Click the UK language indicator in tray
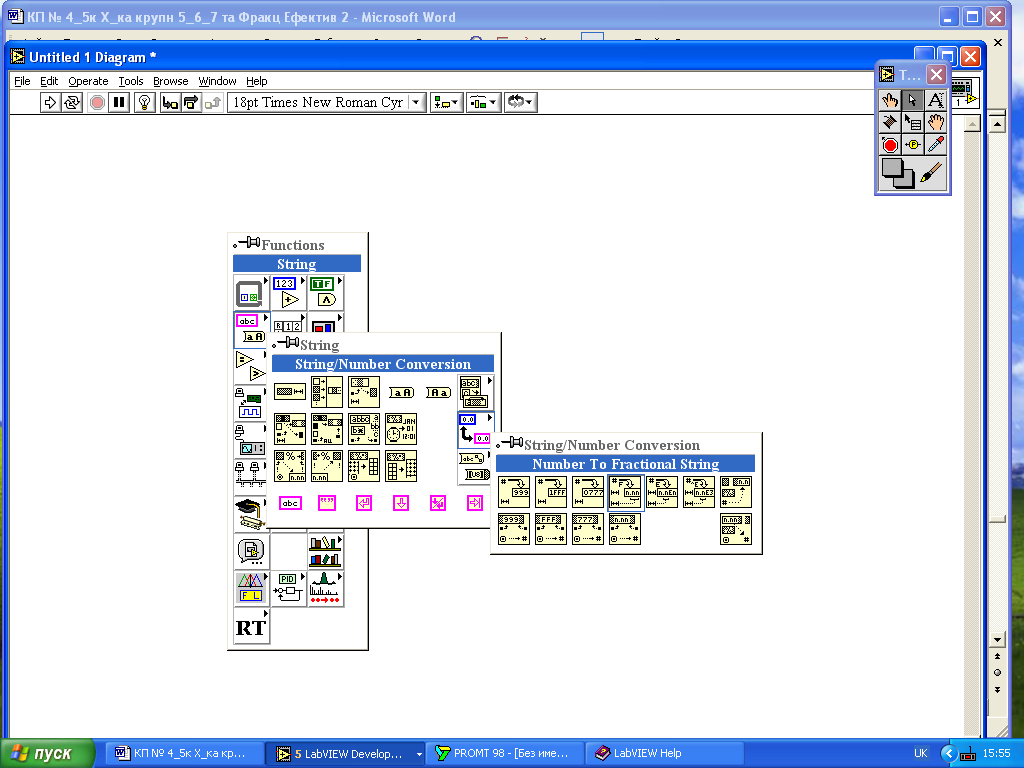 tap(920, 753)
